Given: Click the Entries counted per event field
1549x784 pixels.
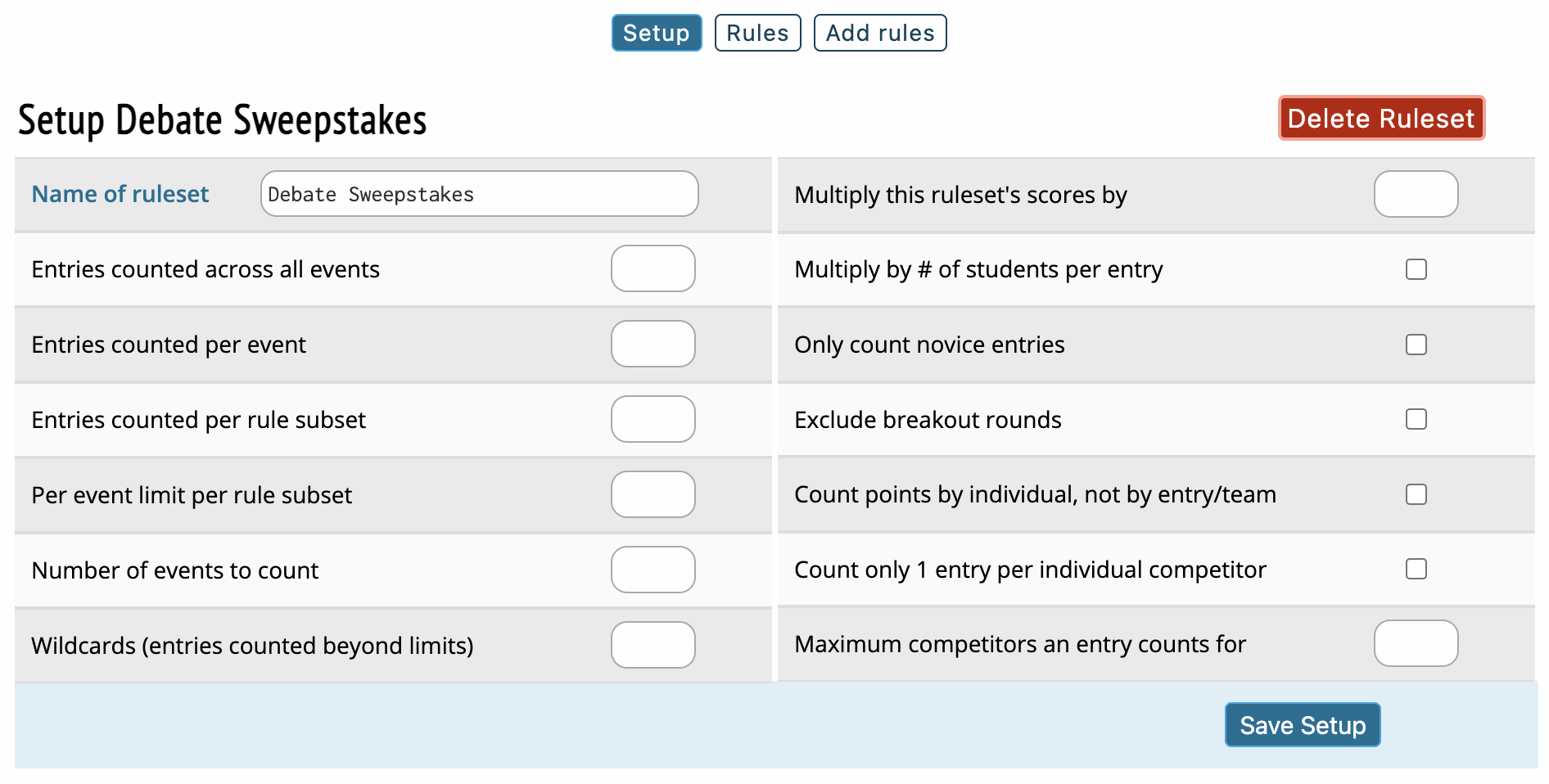Looking at the screenshot, I should 653,344.
